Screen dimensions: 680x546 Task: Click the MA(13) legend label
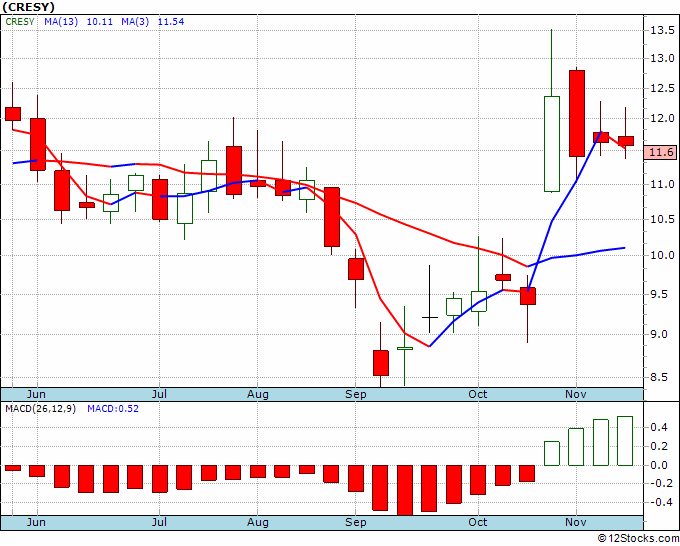pos(61,21)
